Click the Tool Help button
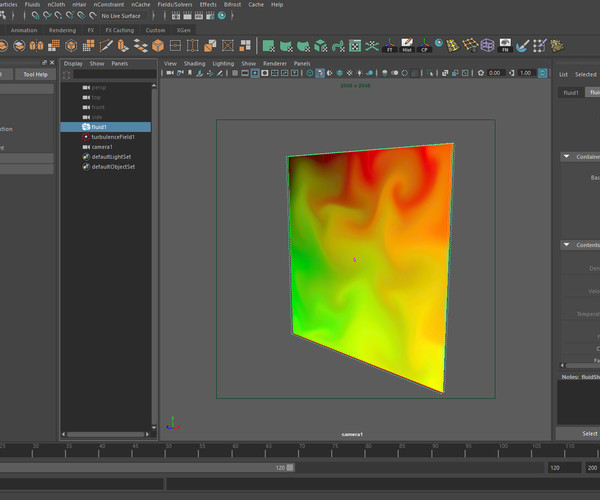The image size is (600, 500). pos(36,74)
